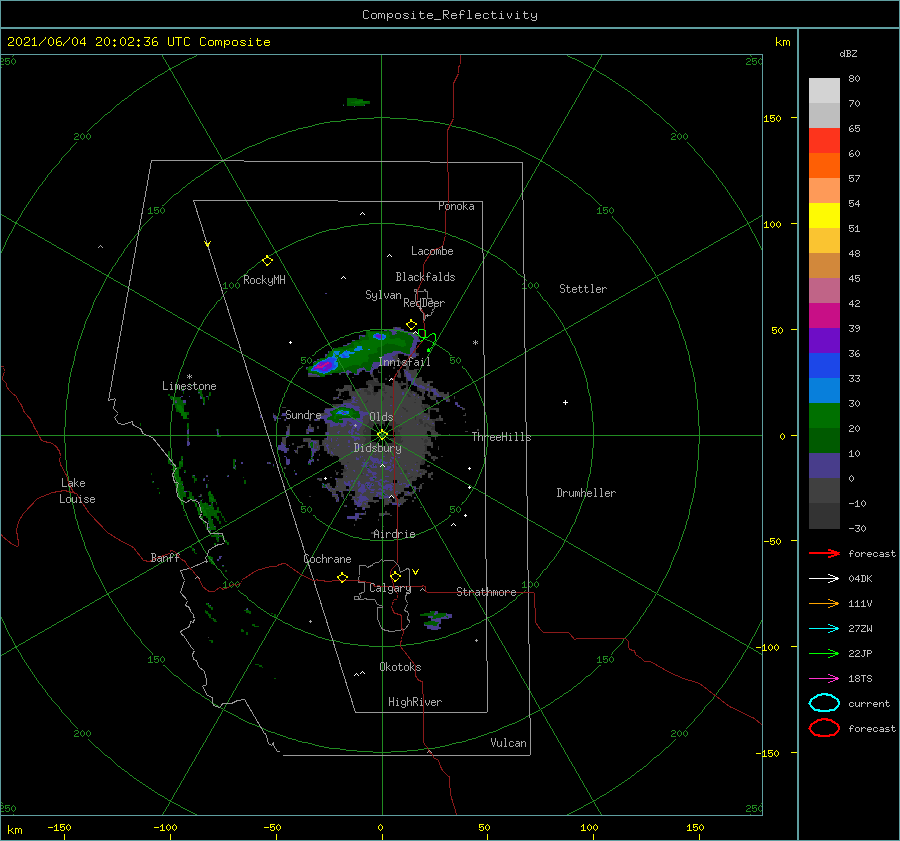Click the red swatch in dBZ legend
900x841 pixels.
(824, 141)
